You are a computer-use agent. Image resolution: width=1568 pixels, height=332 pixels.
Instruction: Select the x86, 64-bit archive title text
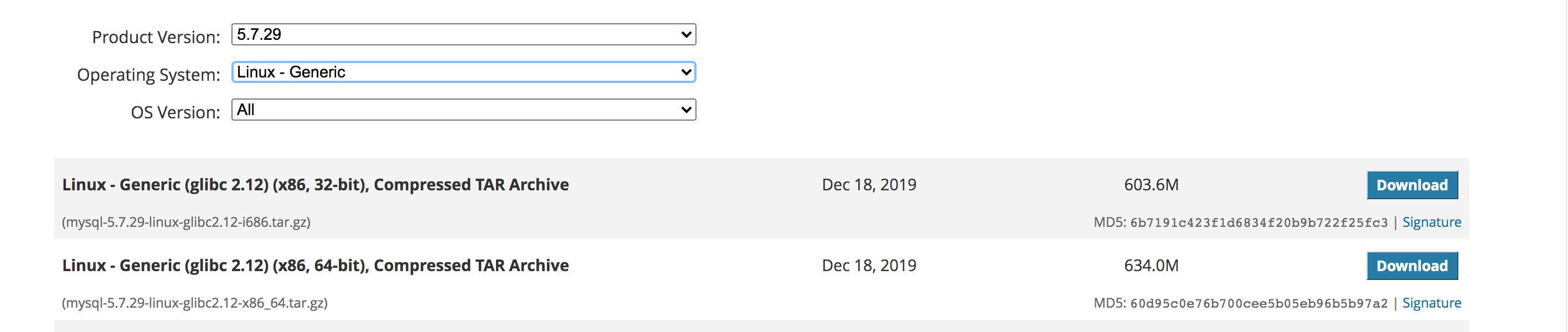pyautogui.click(x=315, y=266)
